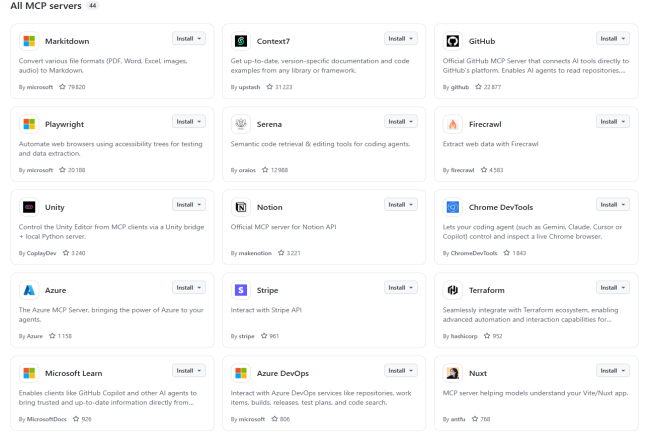Visit the hashicorp author link
The image size is (650, 433).
click(x=464, y=336)
